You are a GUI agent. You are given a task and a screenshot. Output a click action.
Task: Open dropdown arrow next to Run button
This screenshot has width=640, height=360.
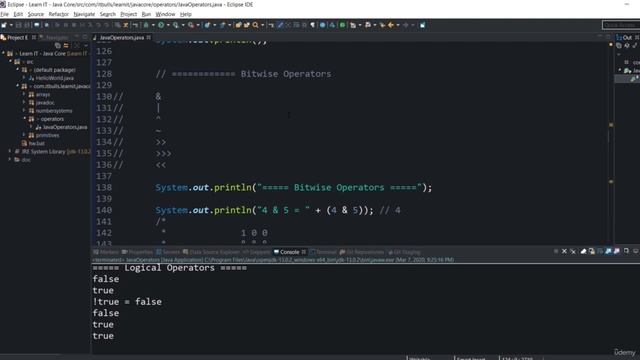pyautogui.click(x=168, y=25)
